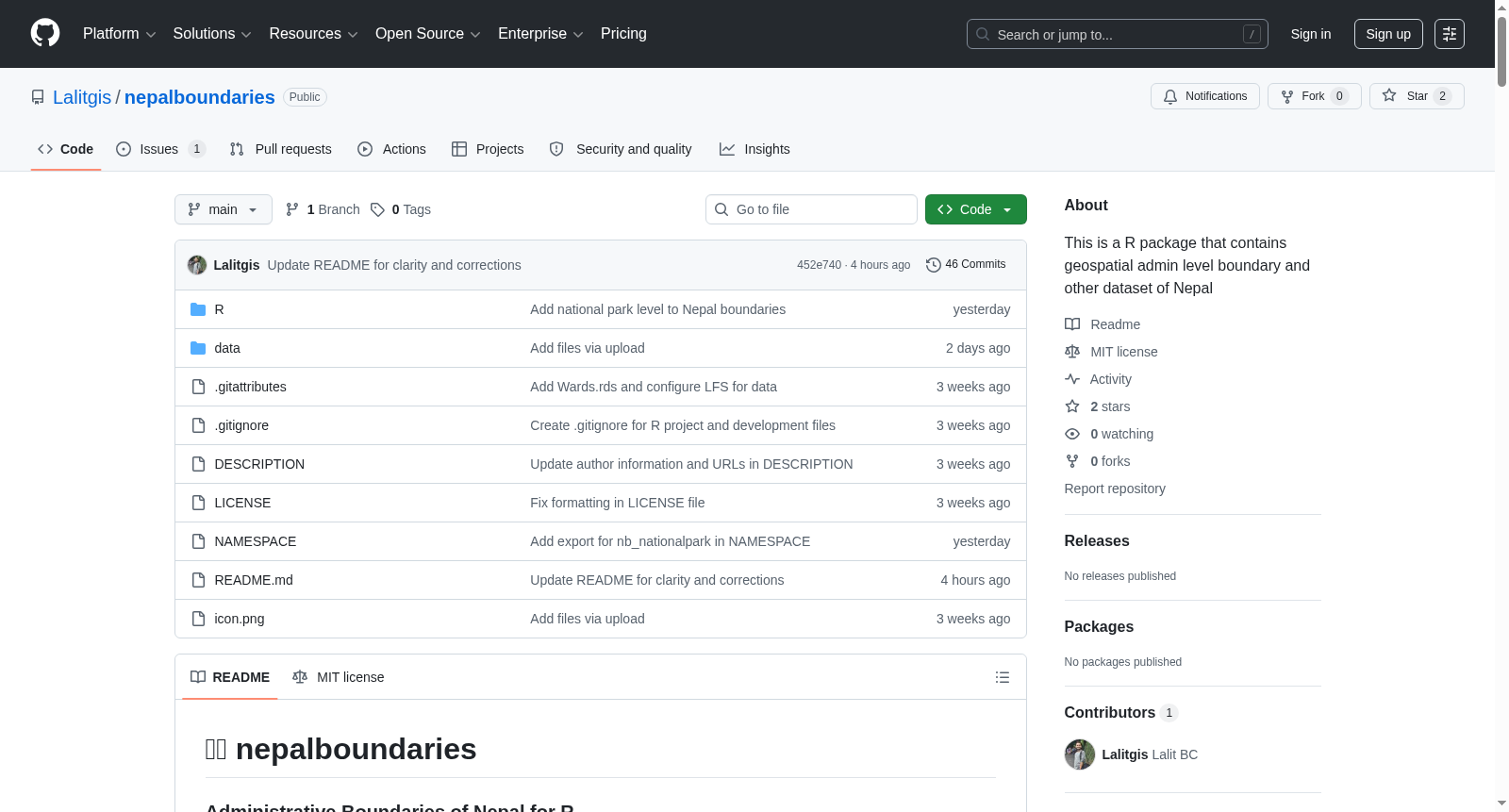1509x812 pixels.
Task: Click the tag icon beside Tags
Action: 377,209
